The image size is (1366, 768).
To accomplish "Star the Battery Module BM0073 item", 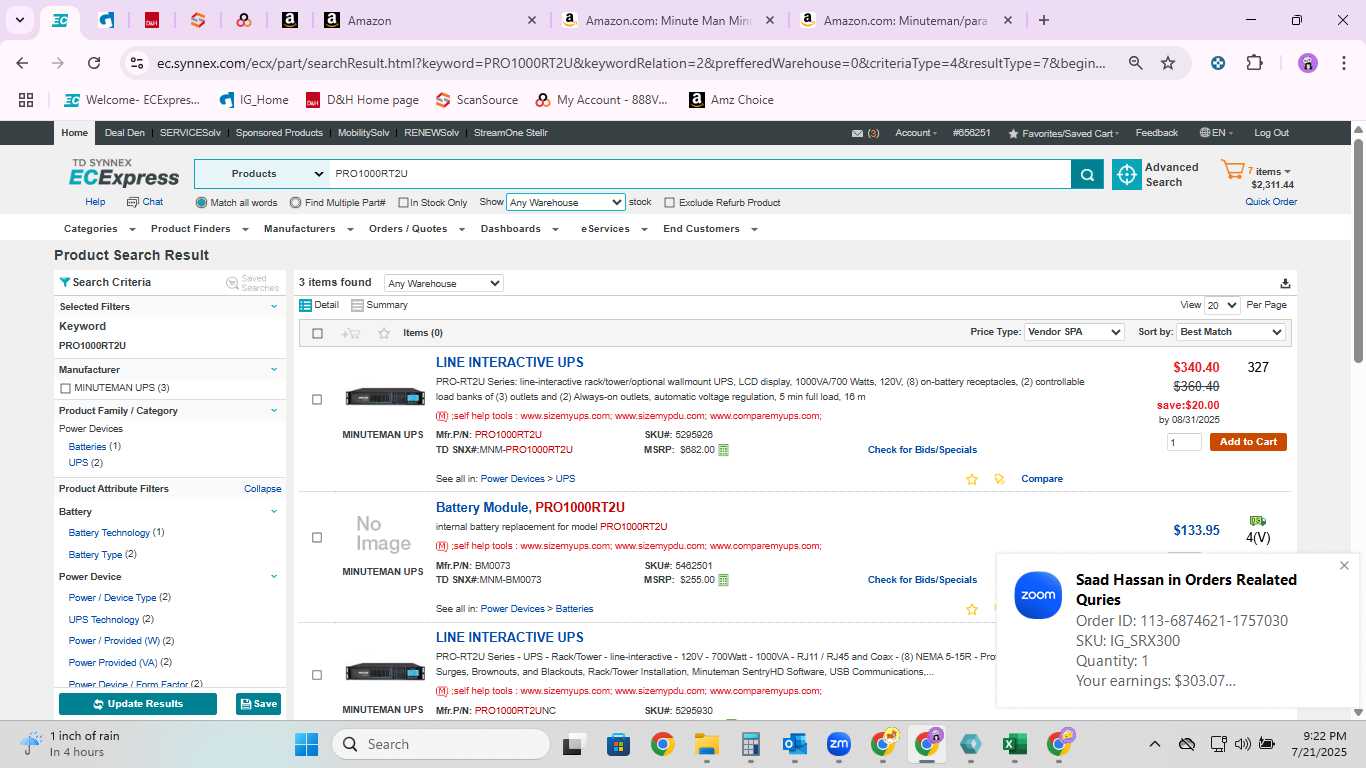I will pyautogui.click(x=971, y=609).
